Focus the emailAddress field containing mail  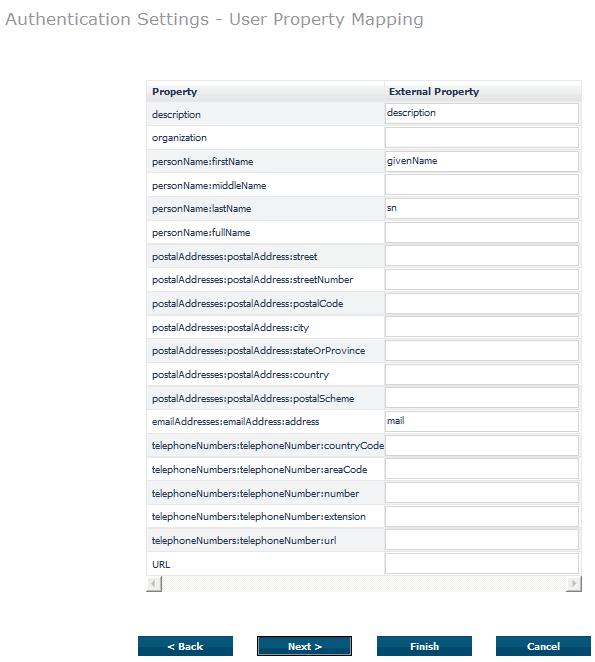click(482, 421)
